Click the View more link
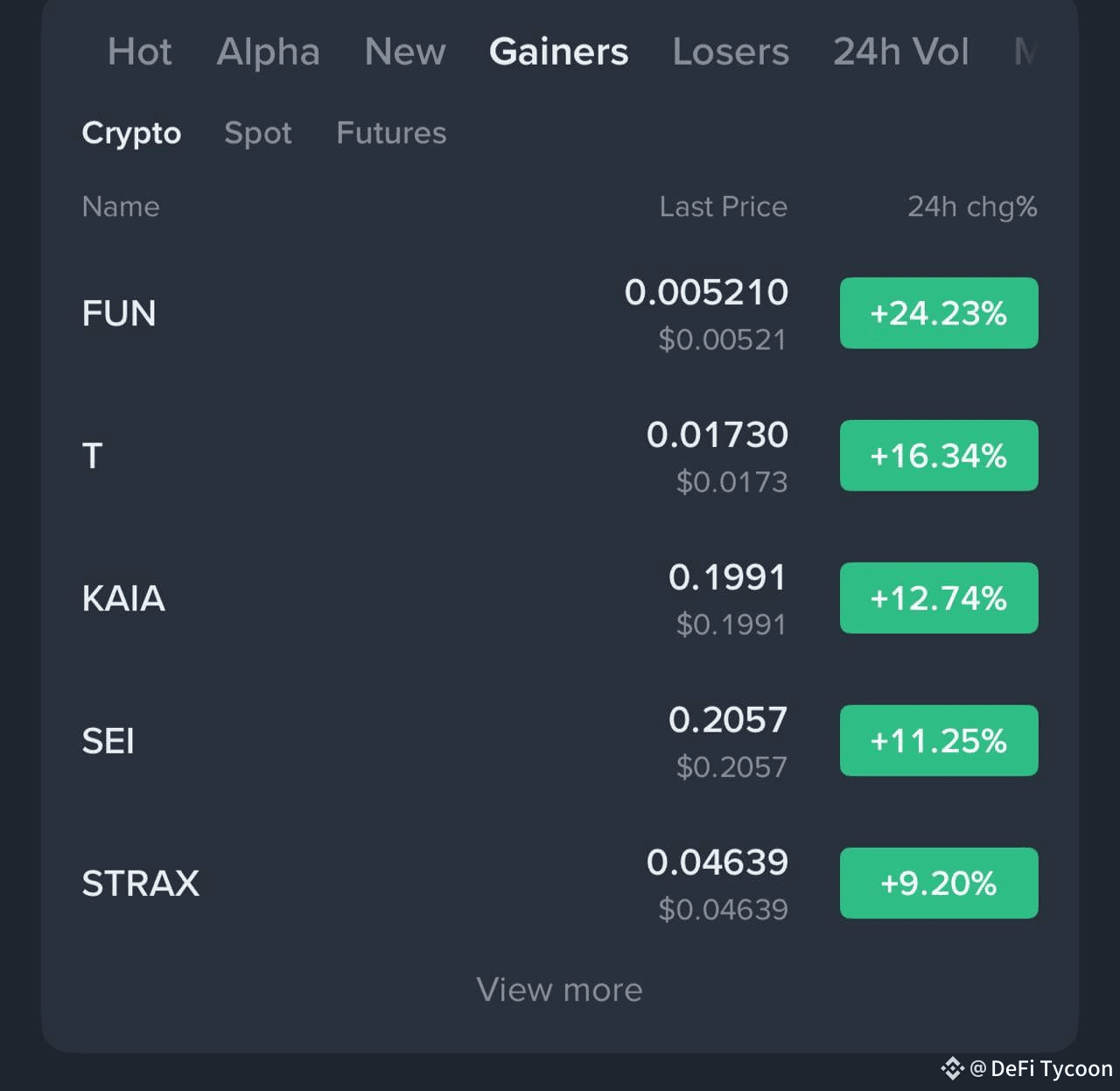 tap(560, 990)
